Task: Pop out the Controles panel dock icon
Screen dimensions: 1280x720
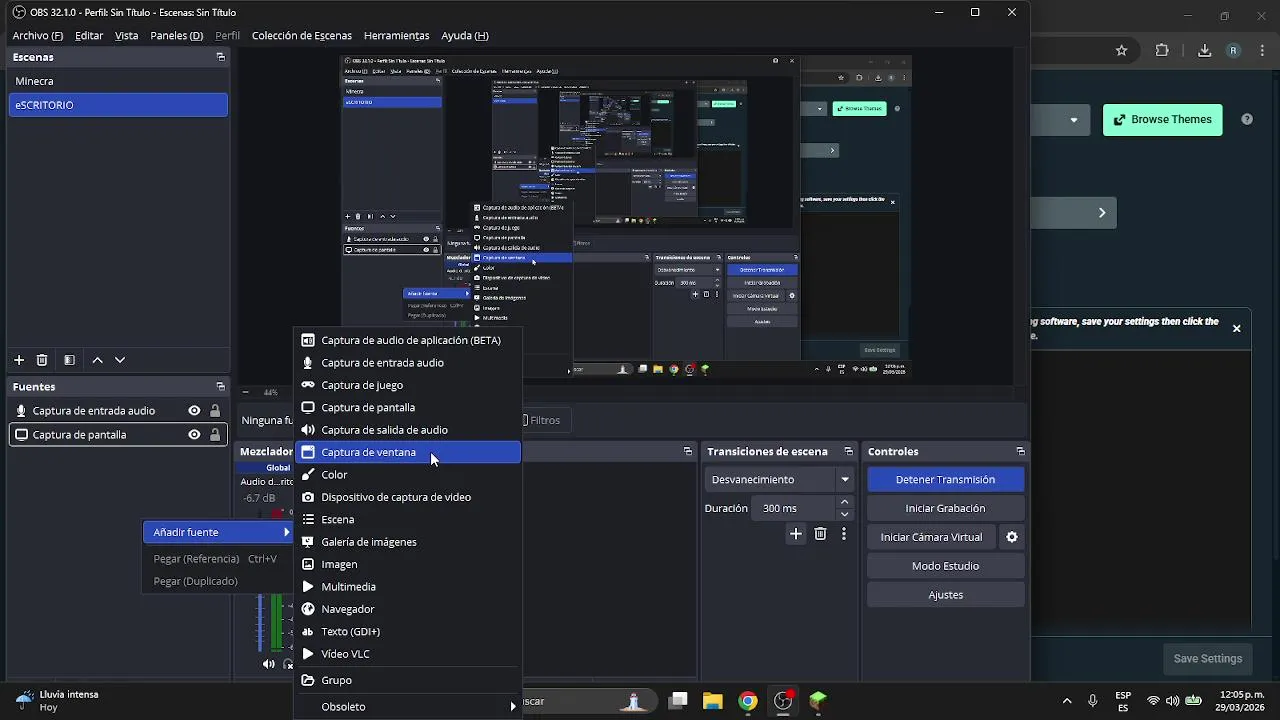Action: (x=1020, y=452)
